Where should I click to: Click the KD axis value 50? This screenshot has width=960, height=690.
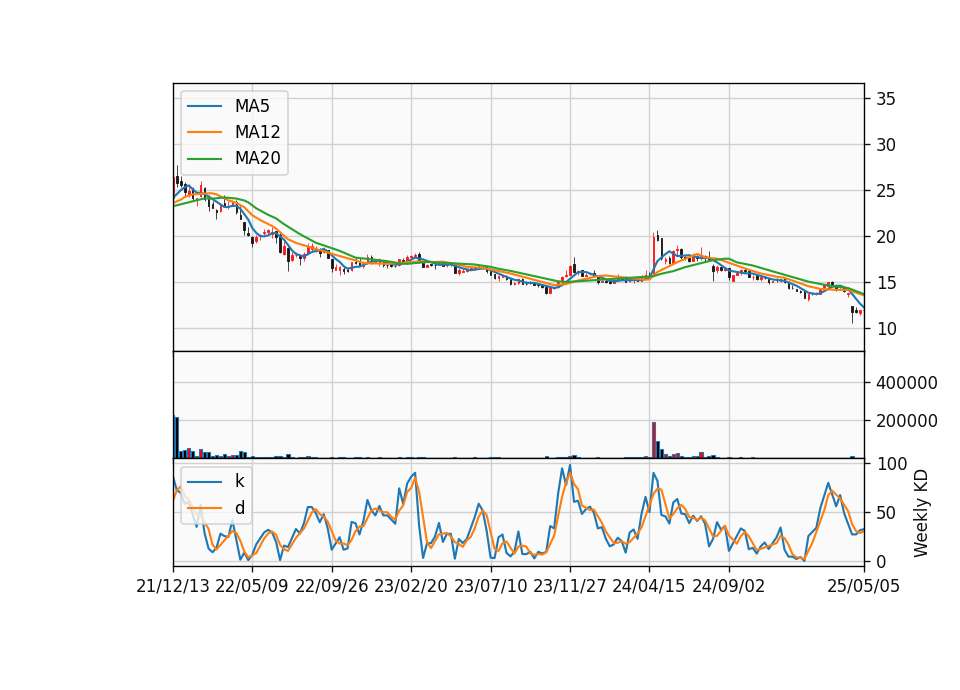coord(886,512)
